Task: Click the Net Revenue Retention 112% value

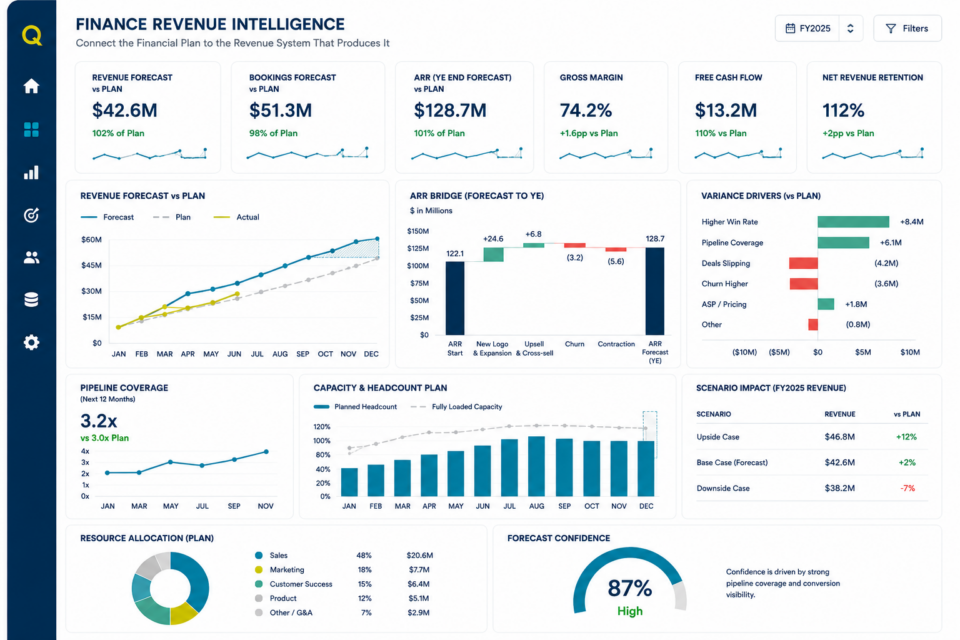Action: pyautogui.click(x=843, y=110)
